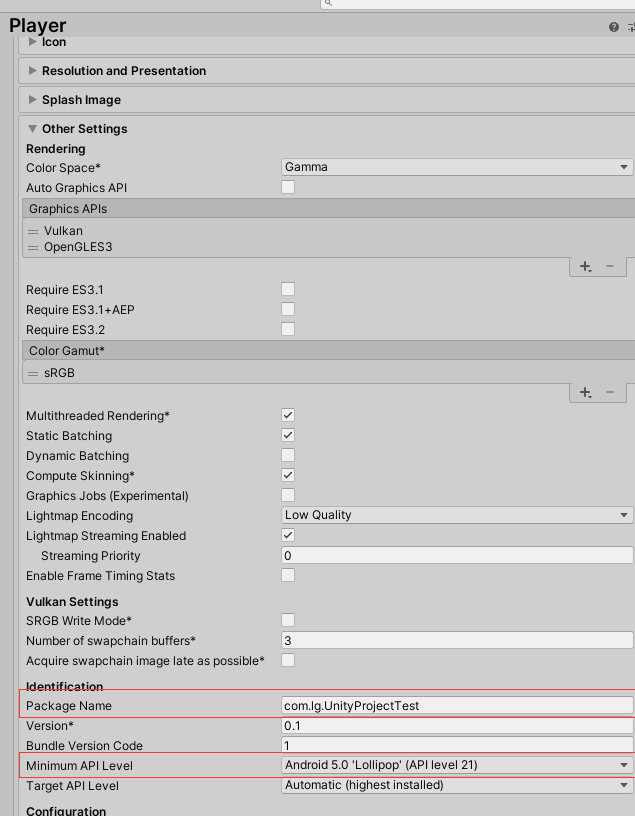Toggle Require ES3.1 checkbox

(x=288, y=289)
